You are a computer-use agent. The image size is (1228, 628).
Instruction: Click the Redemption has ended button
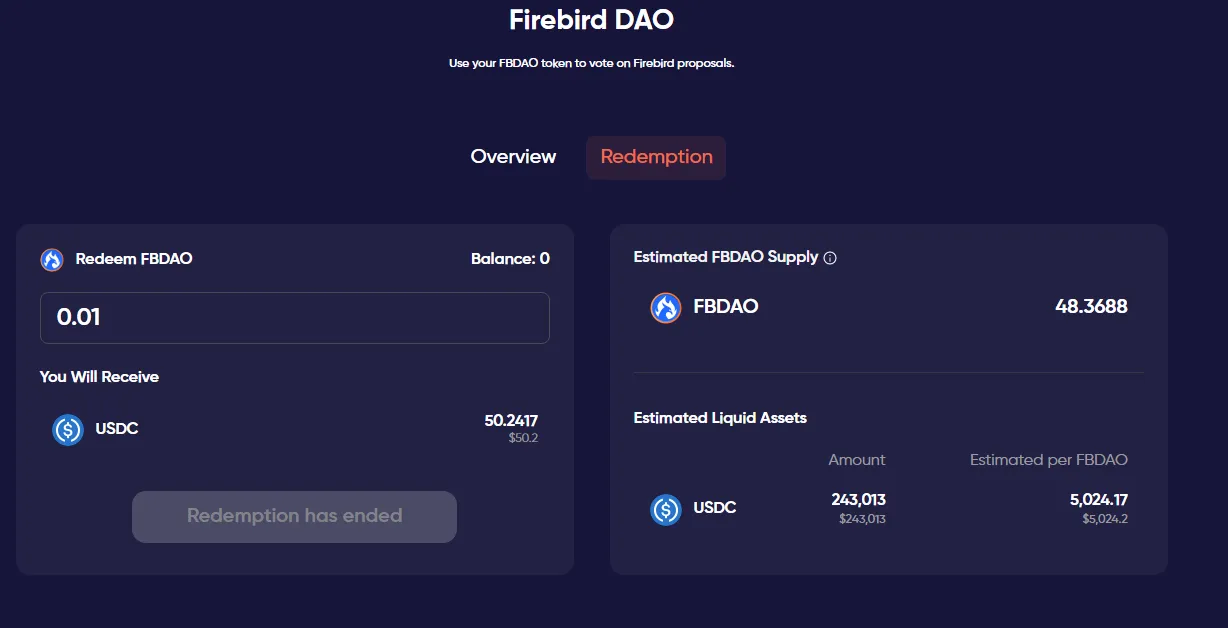(x=294, y=517)
